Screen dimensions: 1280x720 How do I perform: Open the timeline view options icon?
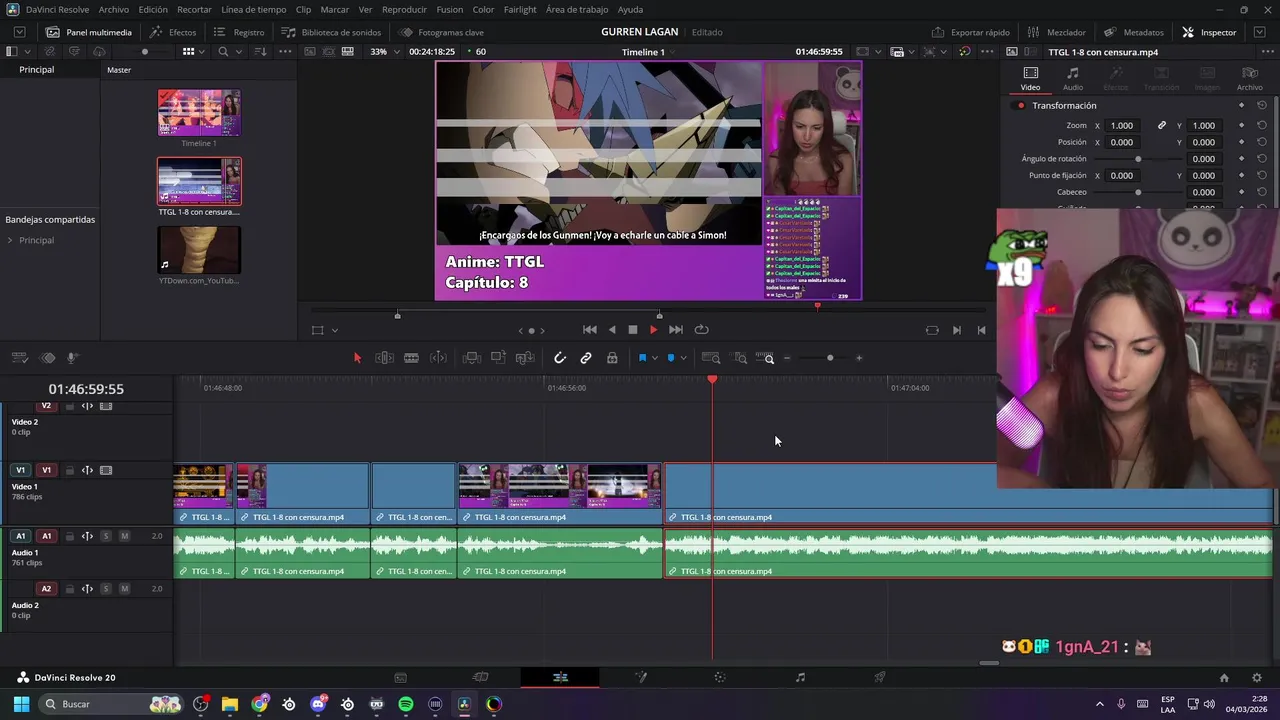pos(19,358)
